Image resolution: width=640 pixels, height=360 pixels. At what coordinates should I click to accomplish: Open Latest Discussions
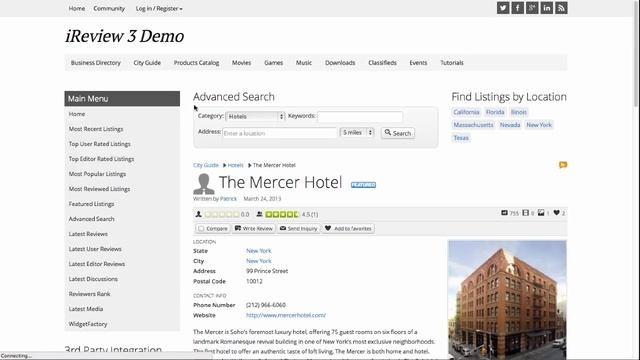tap(93, 279)
